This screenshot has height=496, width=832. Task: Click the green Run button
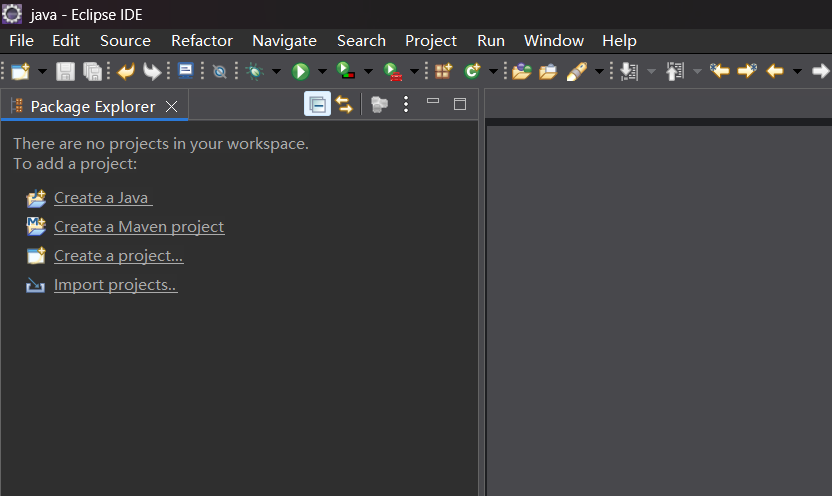click(300, 71)
